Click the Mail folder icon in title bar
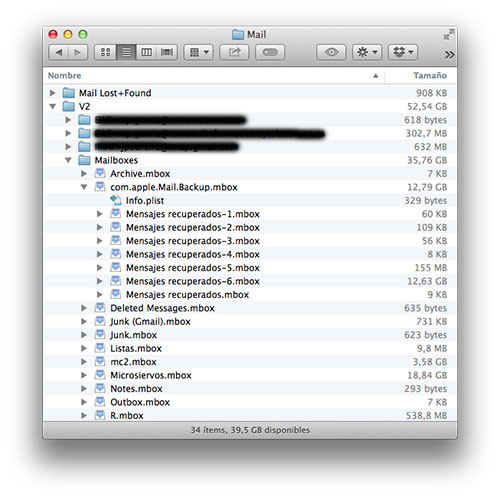The image size is (500, 498). coord(238,34)
